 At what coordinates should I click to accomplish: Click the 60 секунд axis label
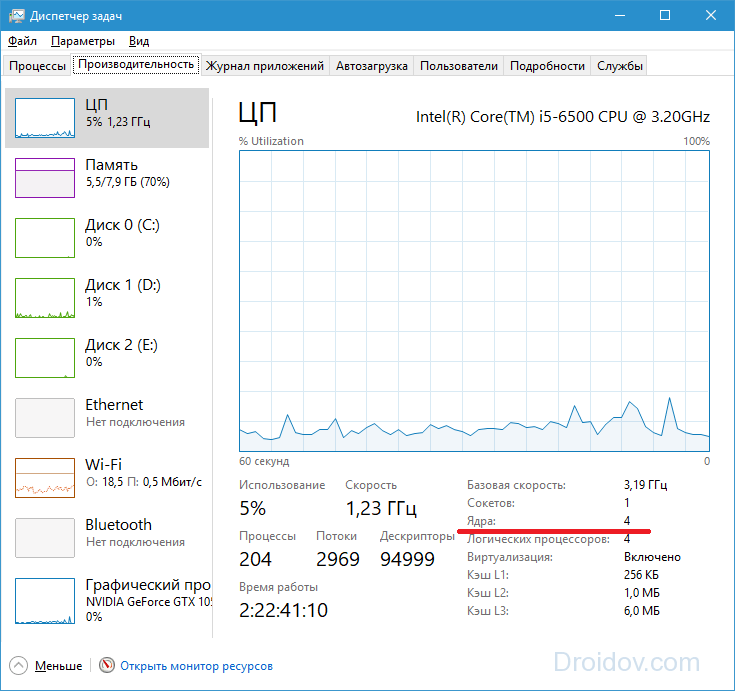264,461
